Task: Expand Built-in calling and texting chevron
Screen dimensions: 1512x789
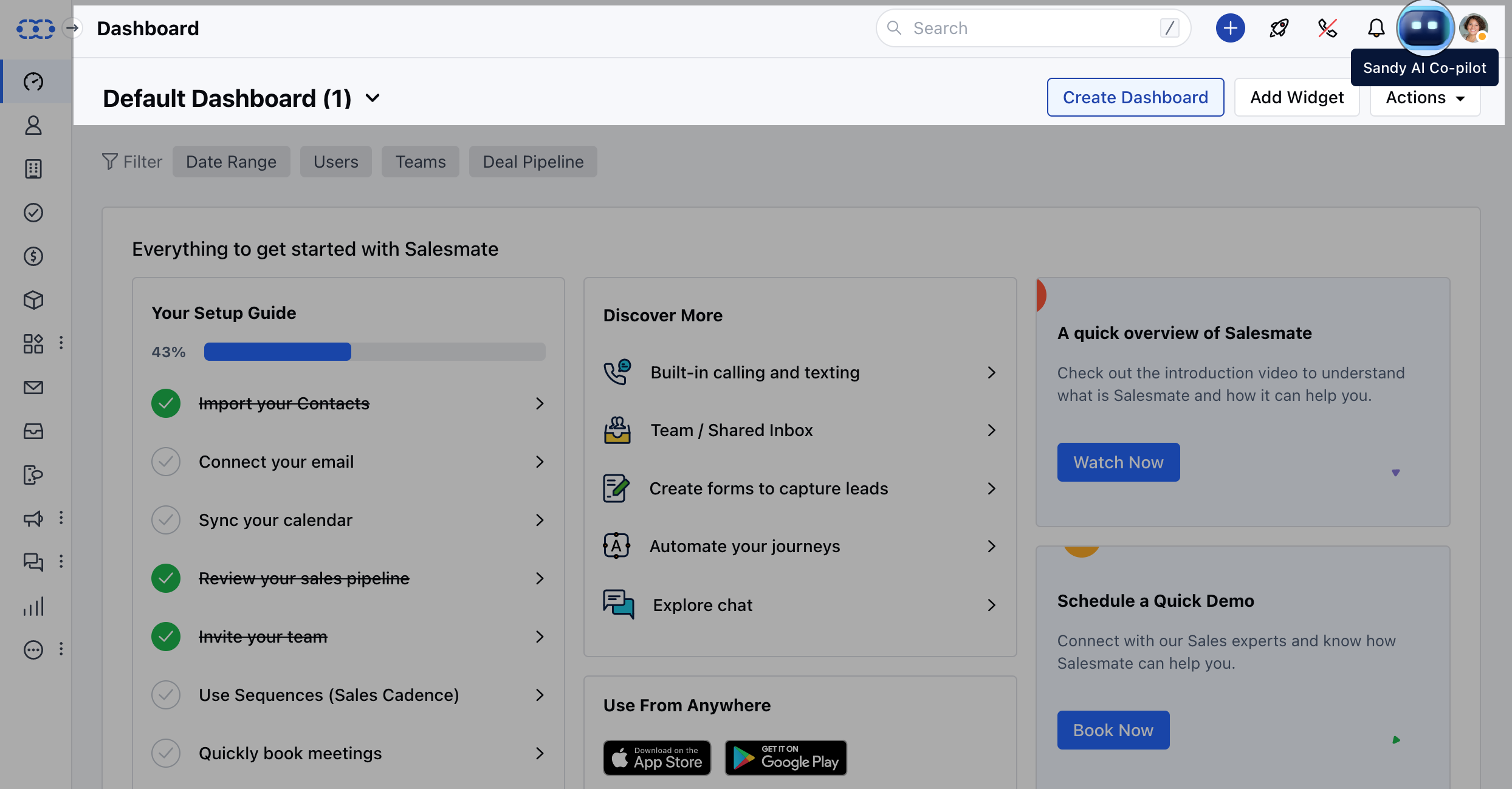Action: 992,372
